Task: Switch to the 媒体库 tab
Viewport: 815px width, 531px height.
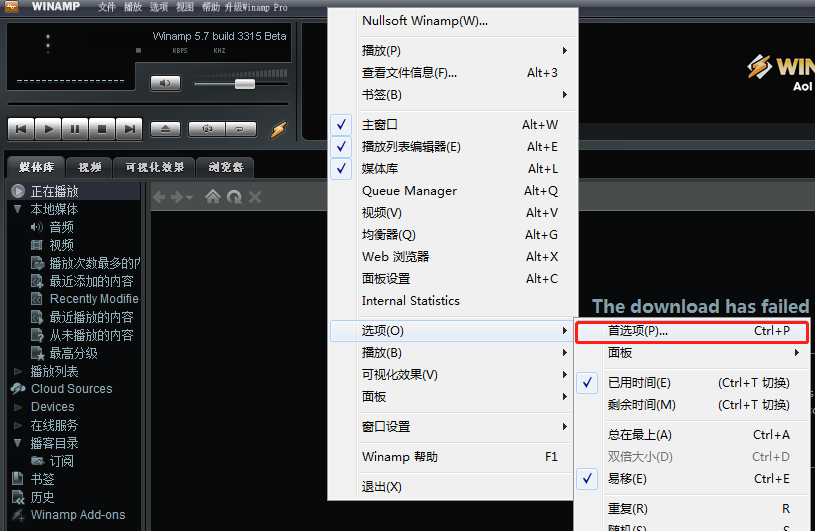Action: [36, 167]
